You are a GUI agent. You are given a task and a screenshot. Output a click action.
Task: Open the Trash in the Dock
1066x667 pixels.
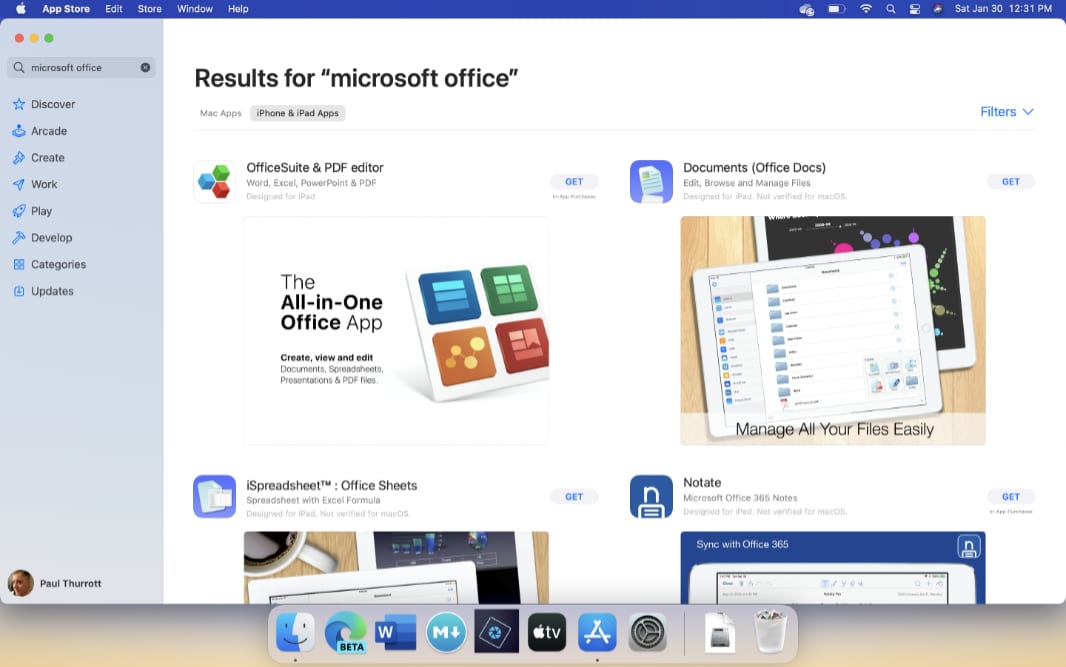coord(770,632)
